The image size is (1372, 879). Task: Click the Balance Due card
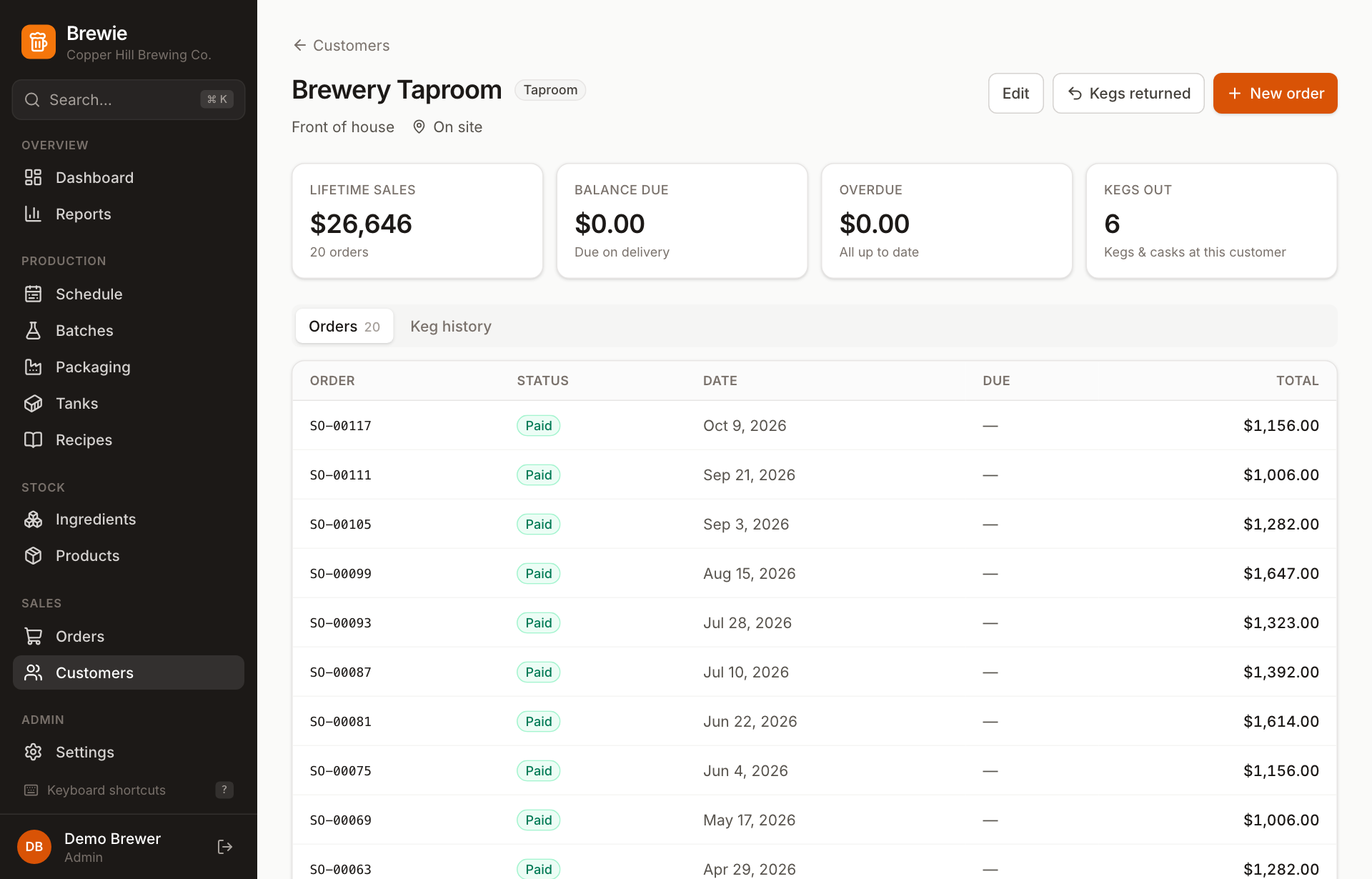pos(682,221)
